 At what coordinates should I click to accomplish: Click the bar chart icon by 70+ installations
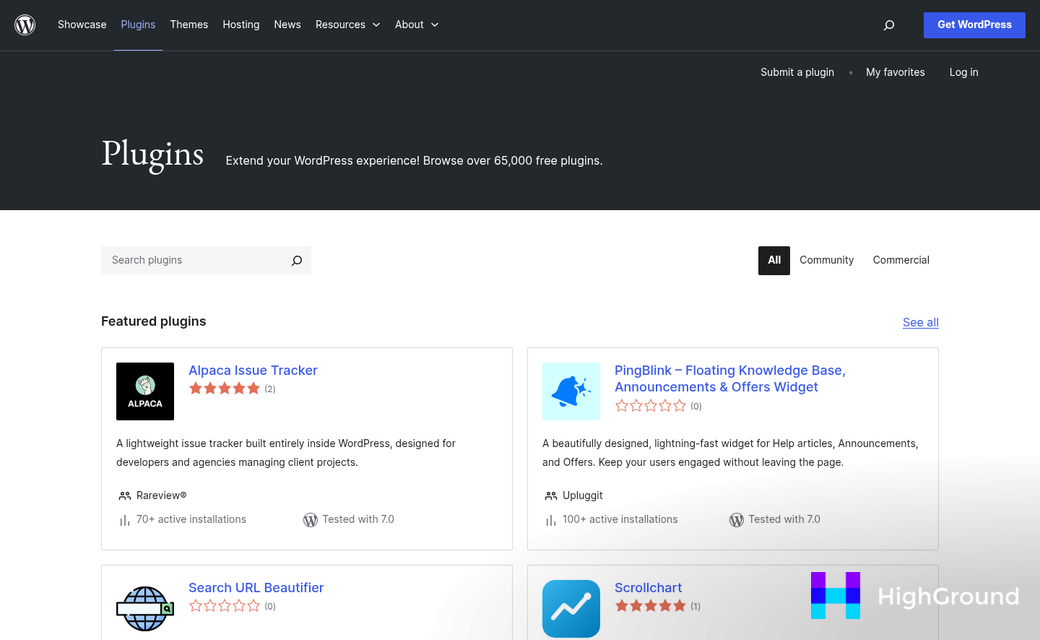[x=124, y=521]
